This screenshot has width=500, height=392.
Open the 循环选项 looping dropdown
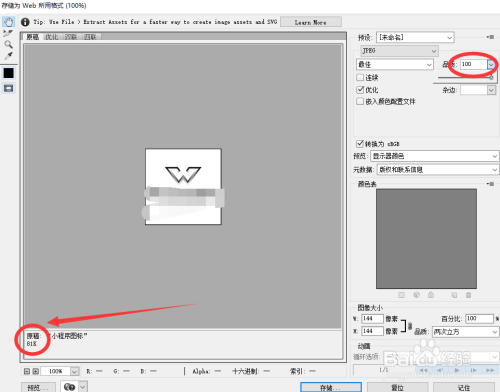tap(440, 357)
